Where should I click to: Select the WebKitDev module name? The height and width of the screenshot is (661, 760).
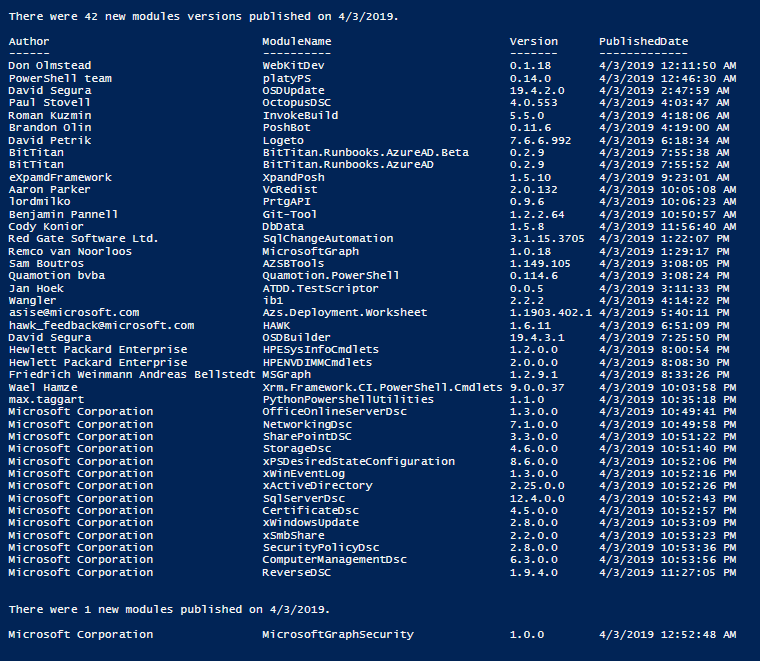pos(293,65)
